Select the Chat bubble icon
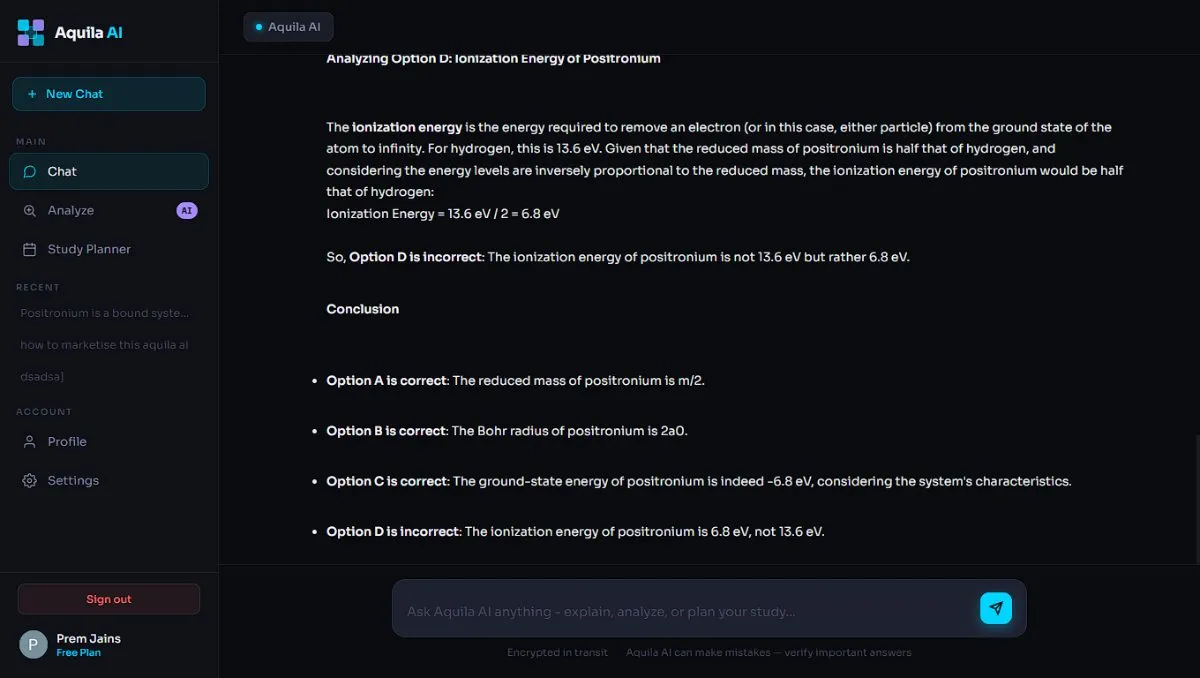The width and height of the screenshot is (1200, 678). [30, 171]
